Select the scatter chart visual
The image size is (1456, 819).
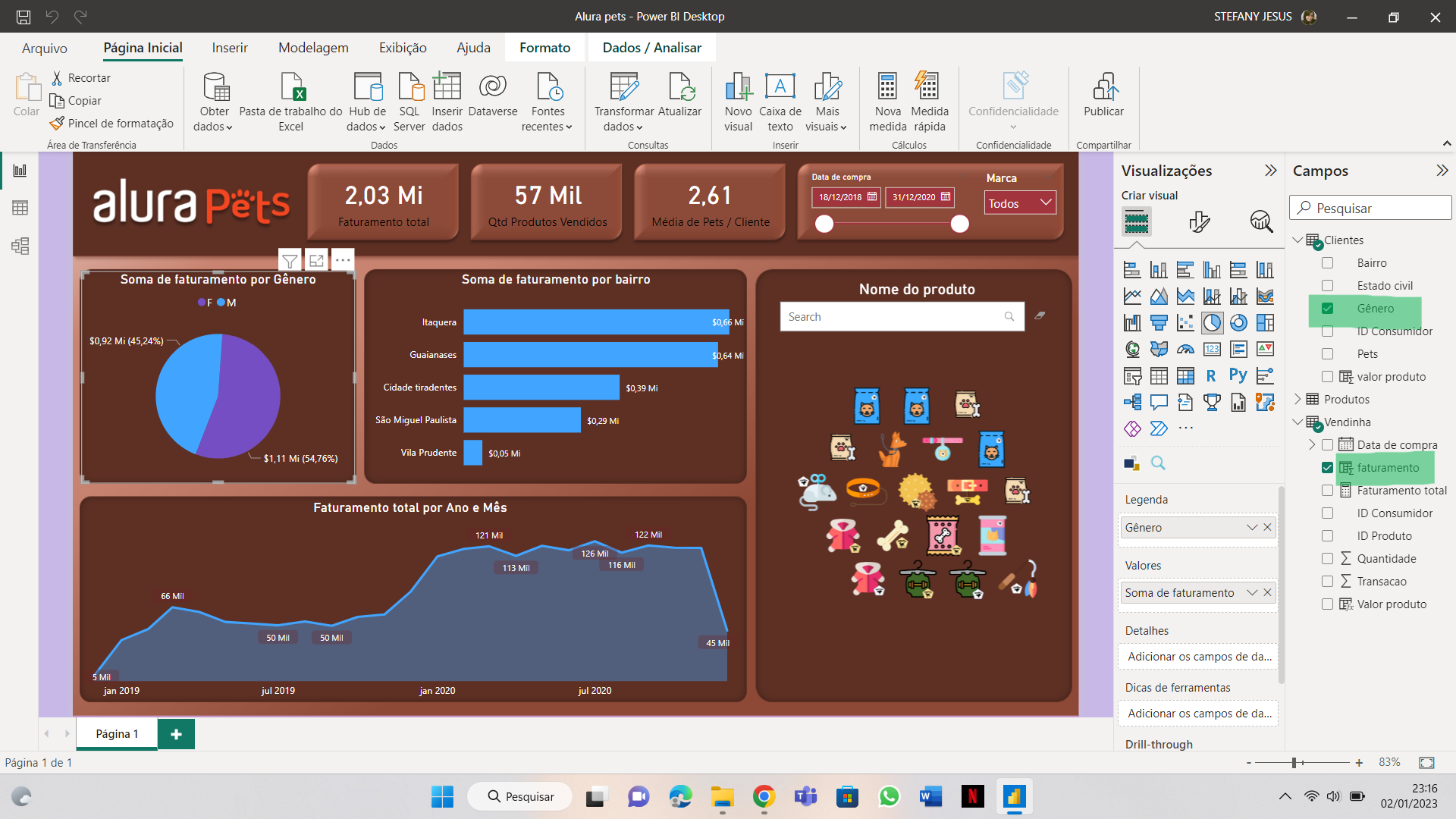(1185, 323)
